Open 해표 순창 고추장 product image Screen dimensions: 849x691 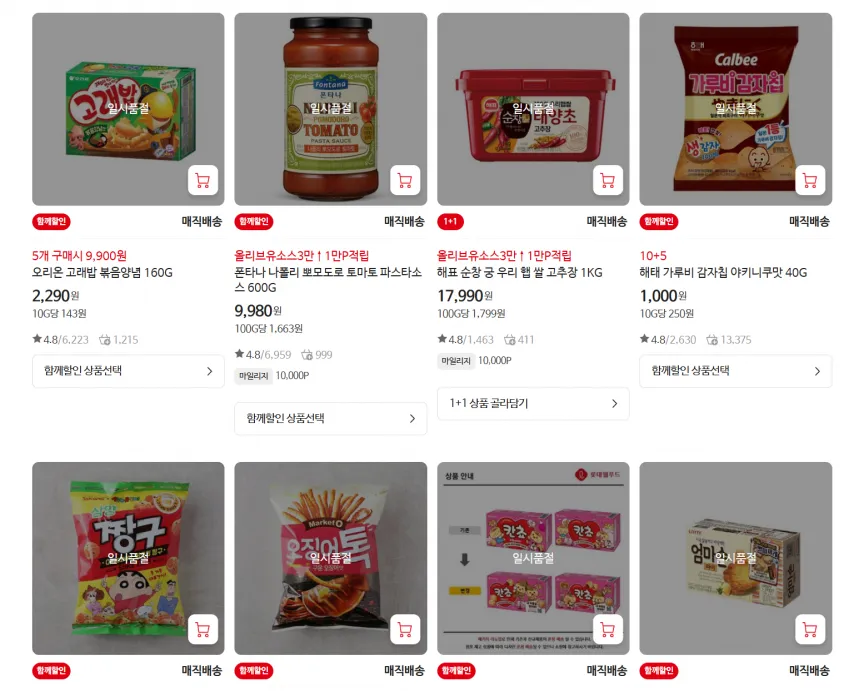click(x=533, y=109)
